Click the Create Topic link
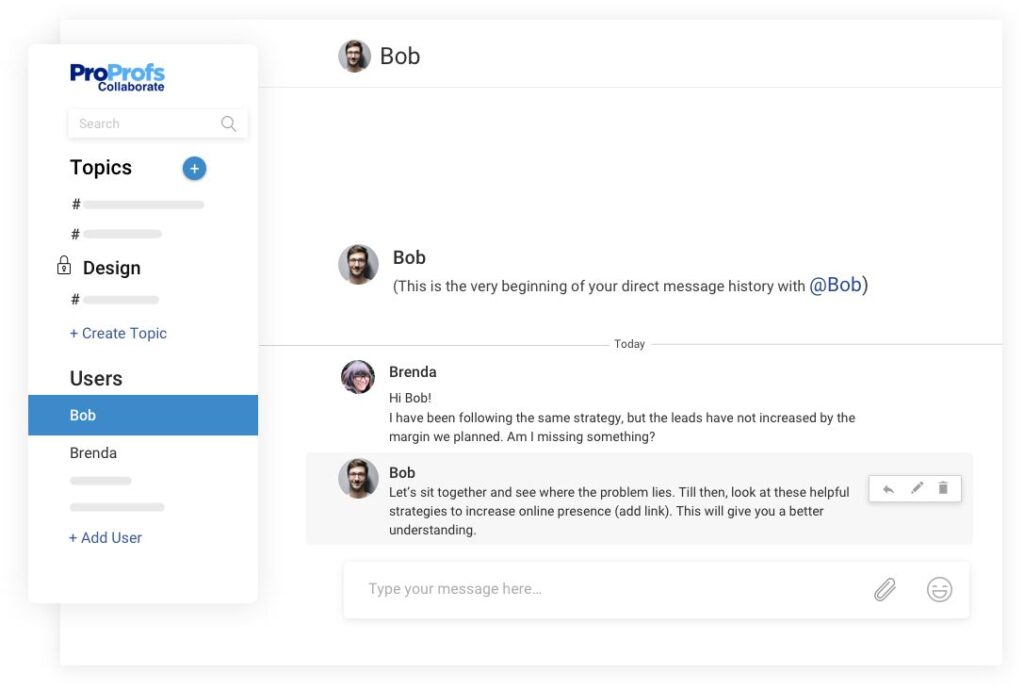 pyautogui.click(x=118, y=333)
